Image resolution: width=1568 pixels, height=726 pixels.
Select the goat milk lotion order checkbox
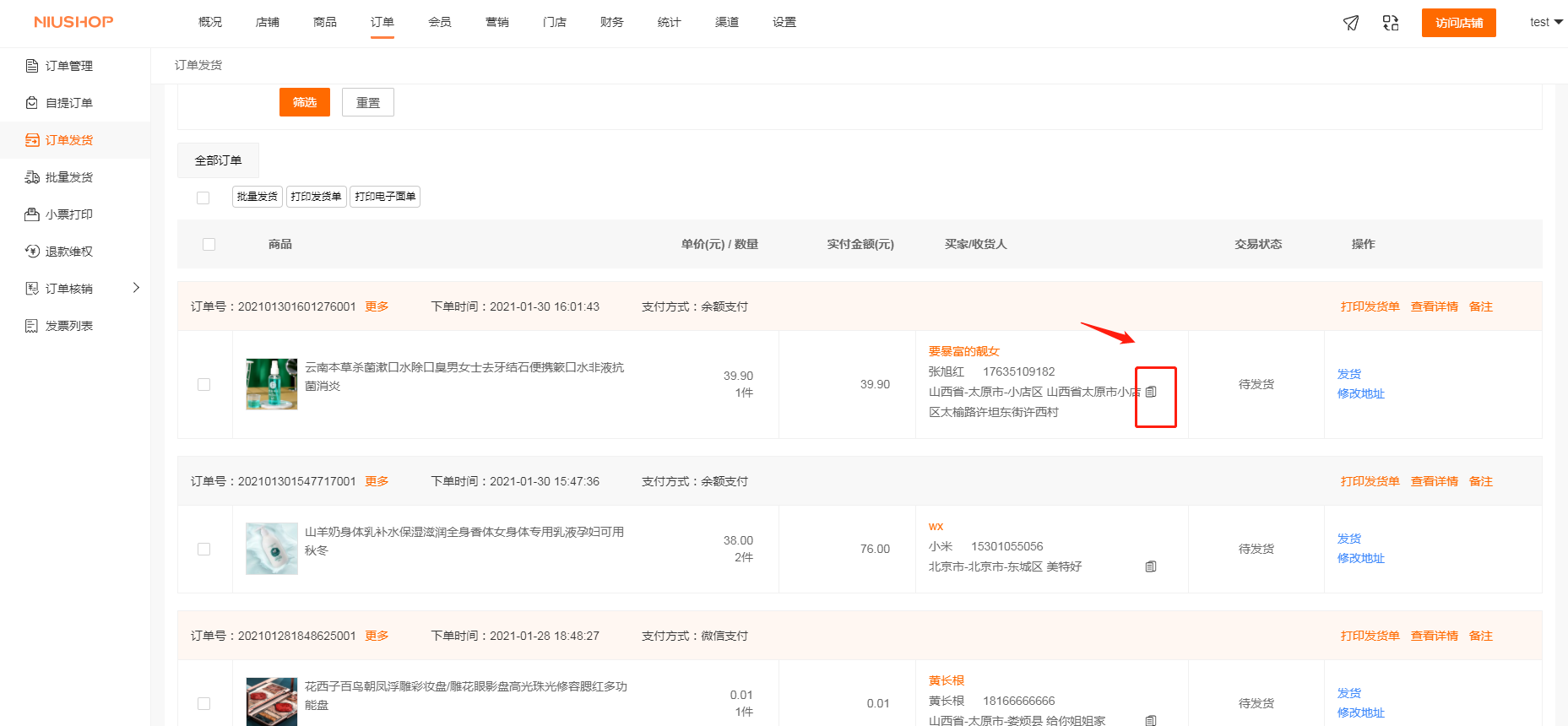tap(203, 550)
